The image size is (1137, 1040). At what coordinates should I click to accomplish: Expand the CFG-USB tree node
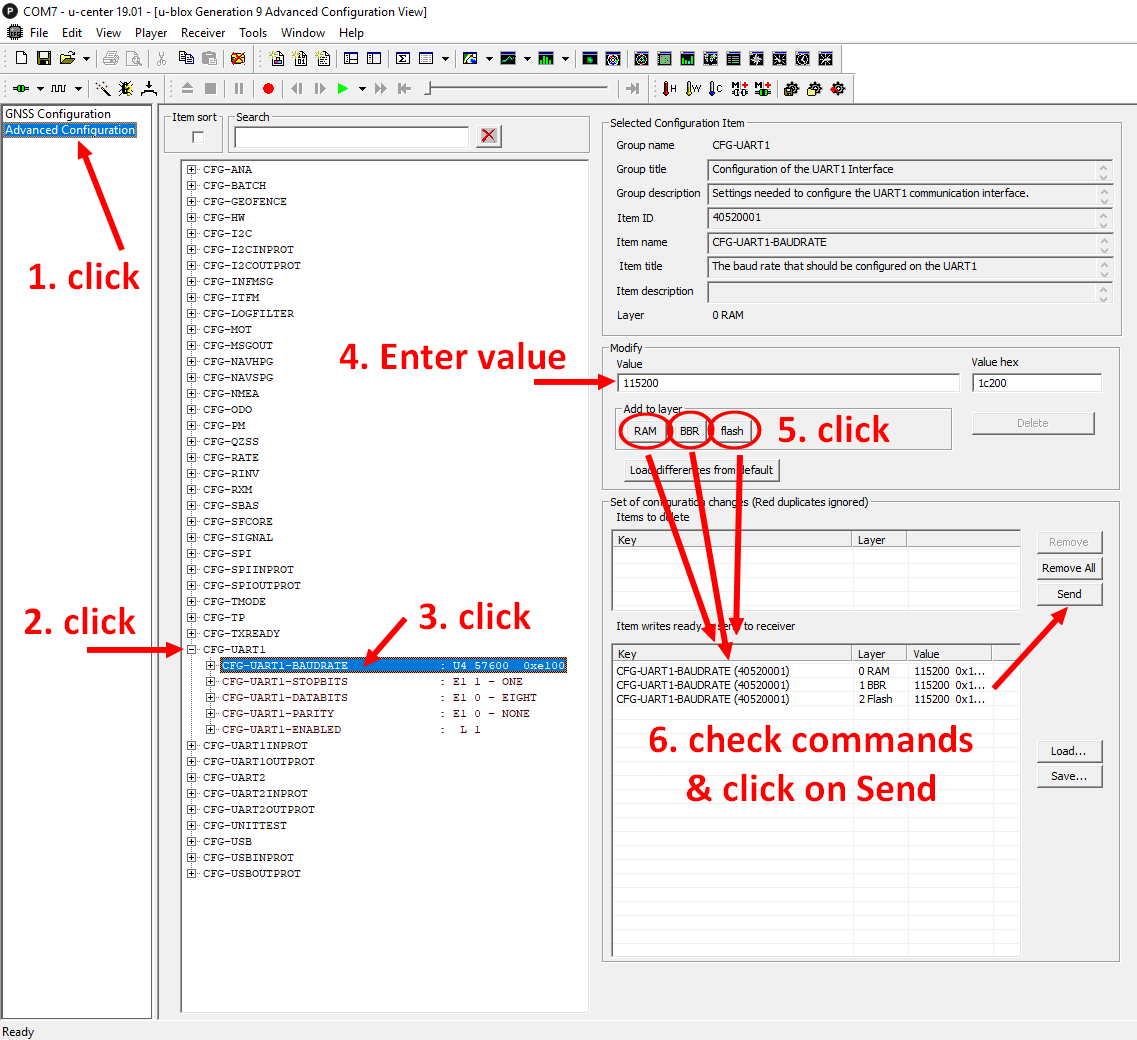click(x=191, y=841)
